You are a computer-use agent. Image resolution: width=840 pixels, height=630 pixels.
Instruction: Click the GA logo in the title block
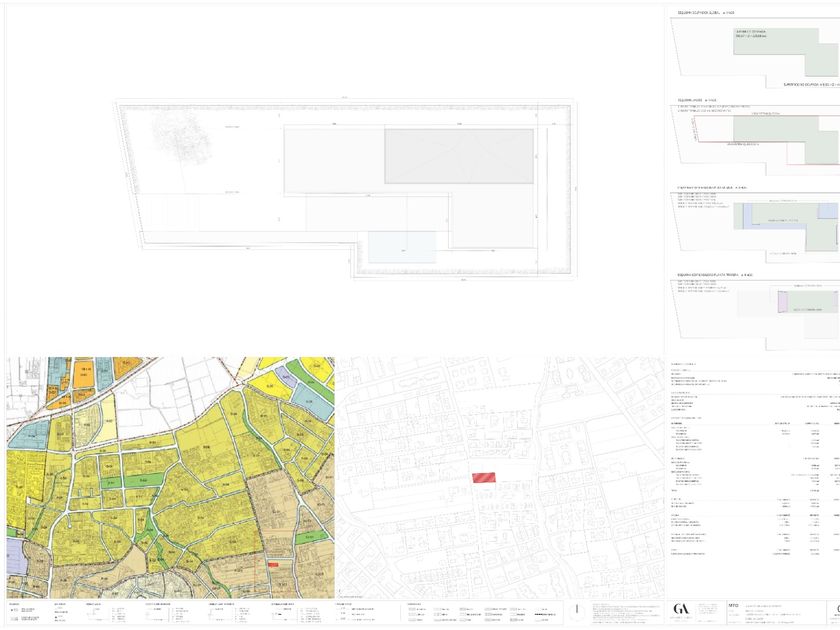click(x=681, y=609)
